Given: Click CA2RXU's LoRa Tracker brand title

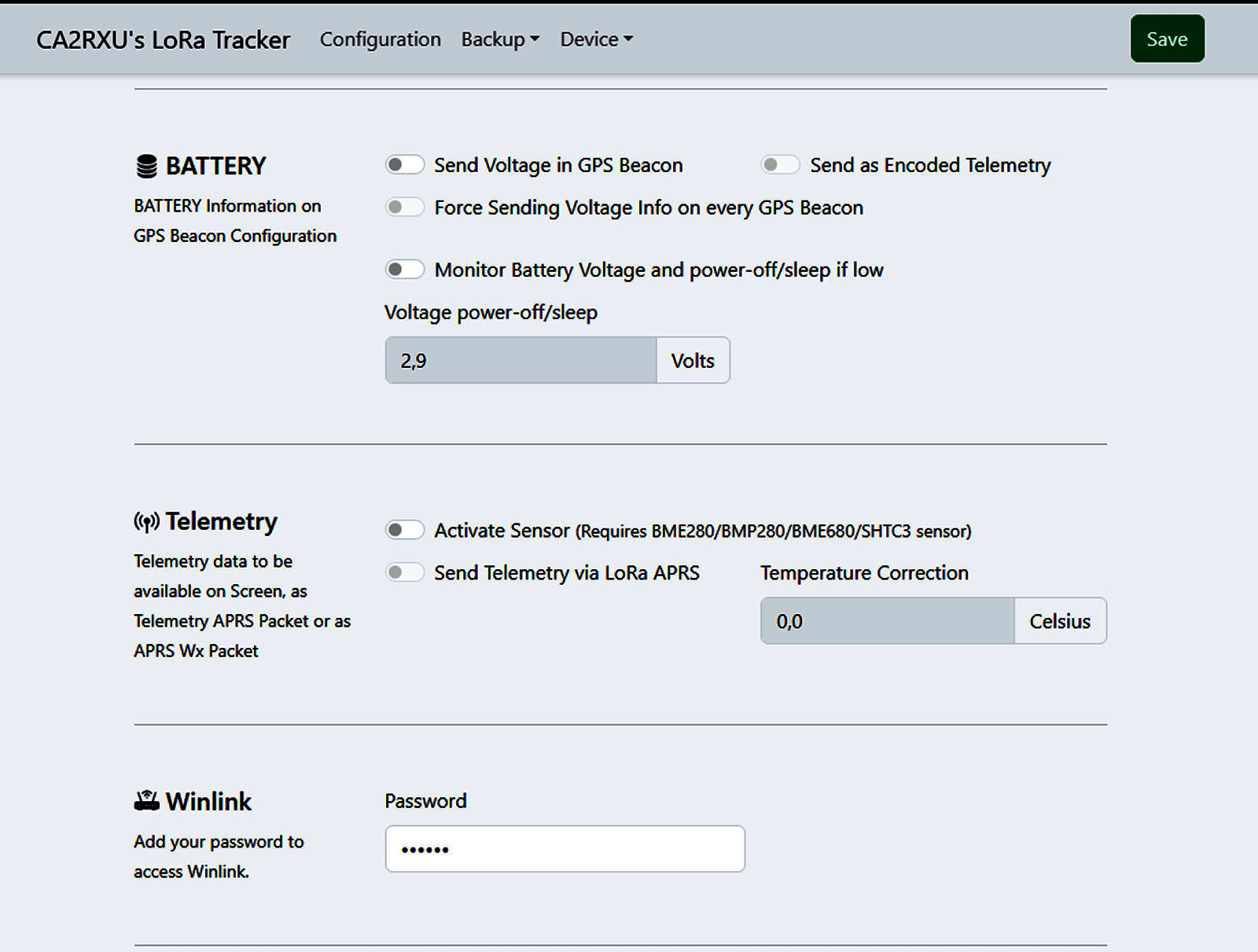Looking at the screenshot, I should (163, 40).
